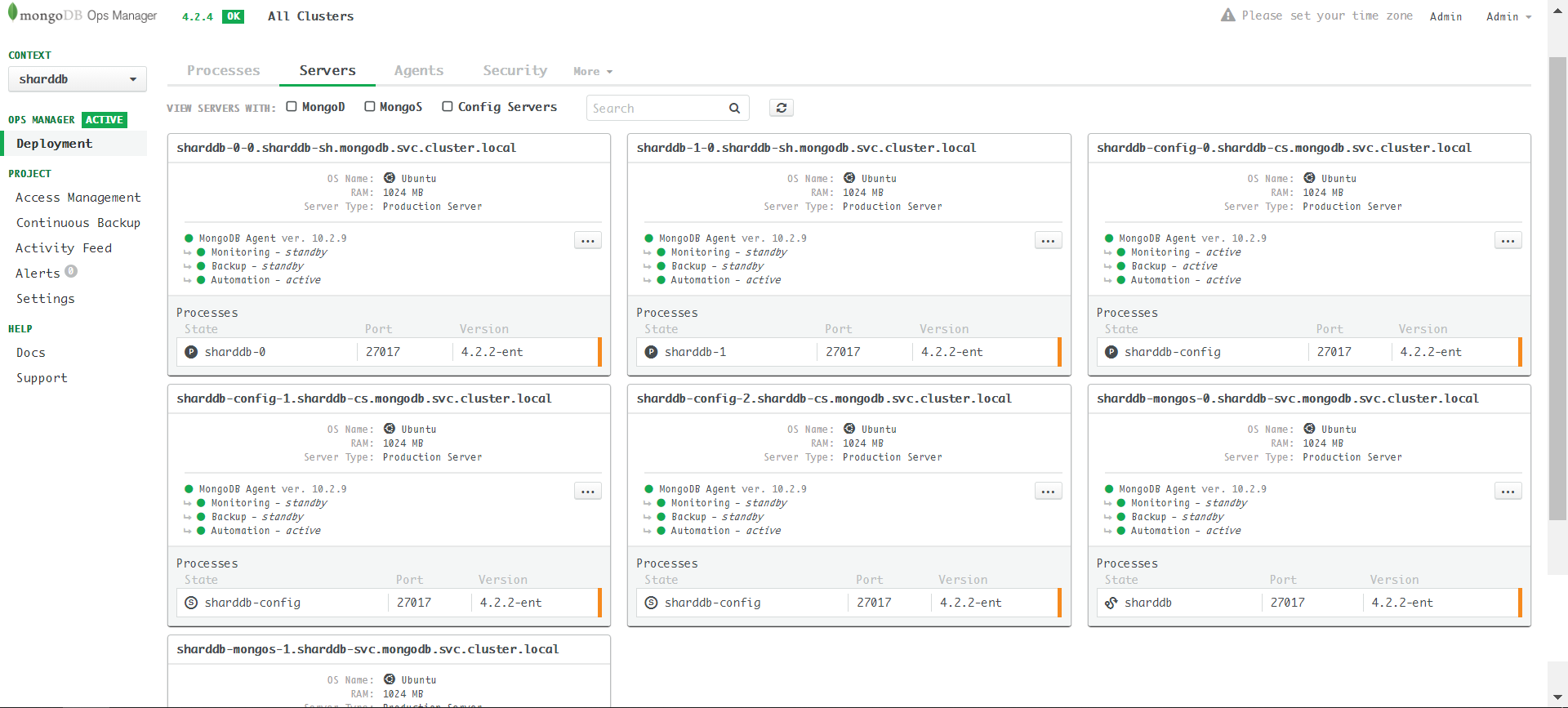Viewport: 1568px width, 708px height.
Task: Click Ubuntu OS icon on sharddb-mongos-1 card
Action: pos(390,679)
